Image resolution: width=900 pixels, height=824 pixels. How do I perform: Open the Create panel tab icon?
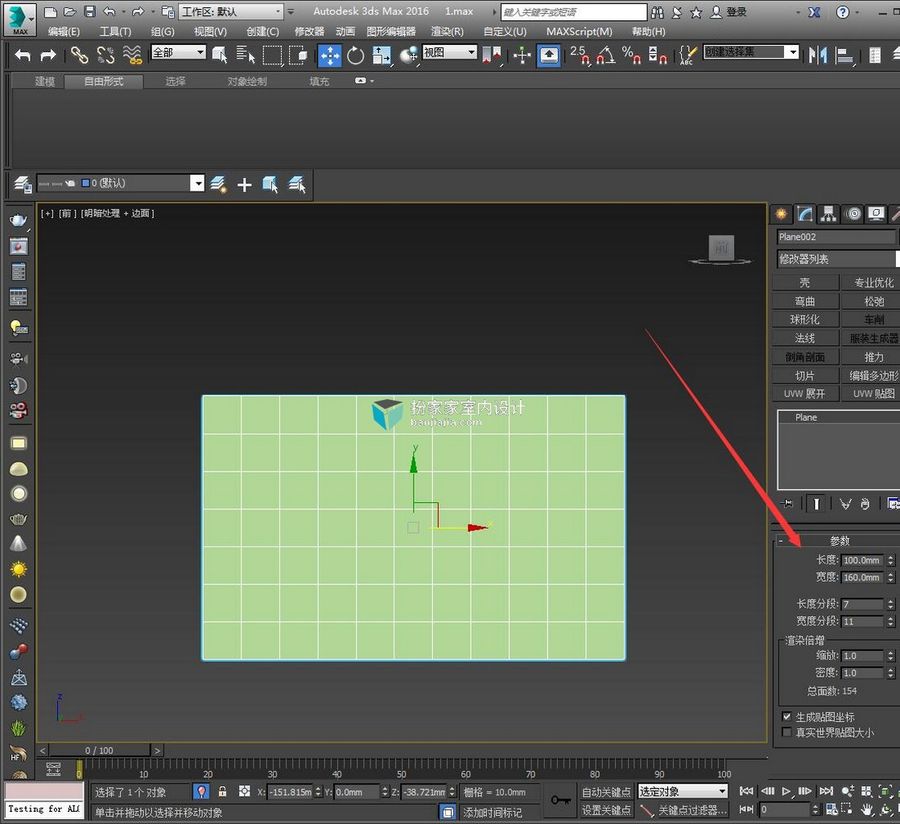tap(781, 215)
